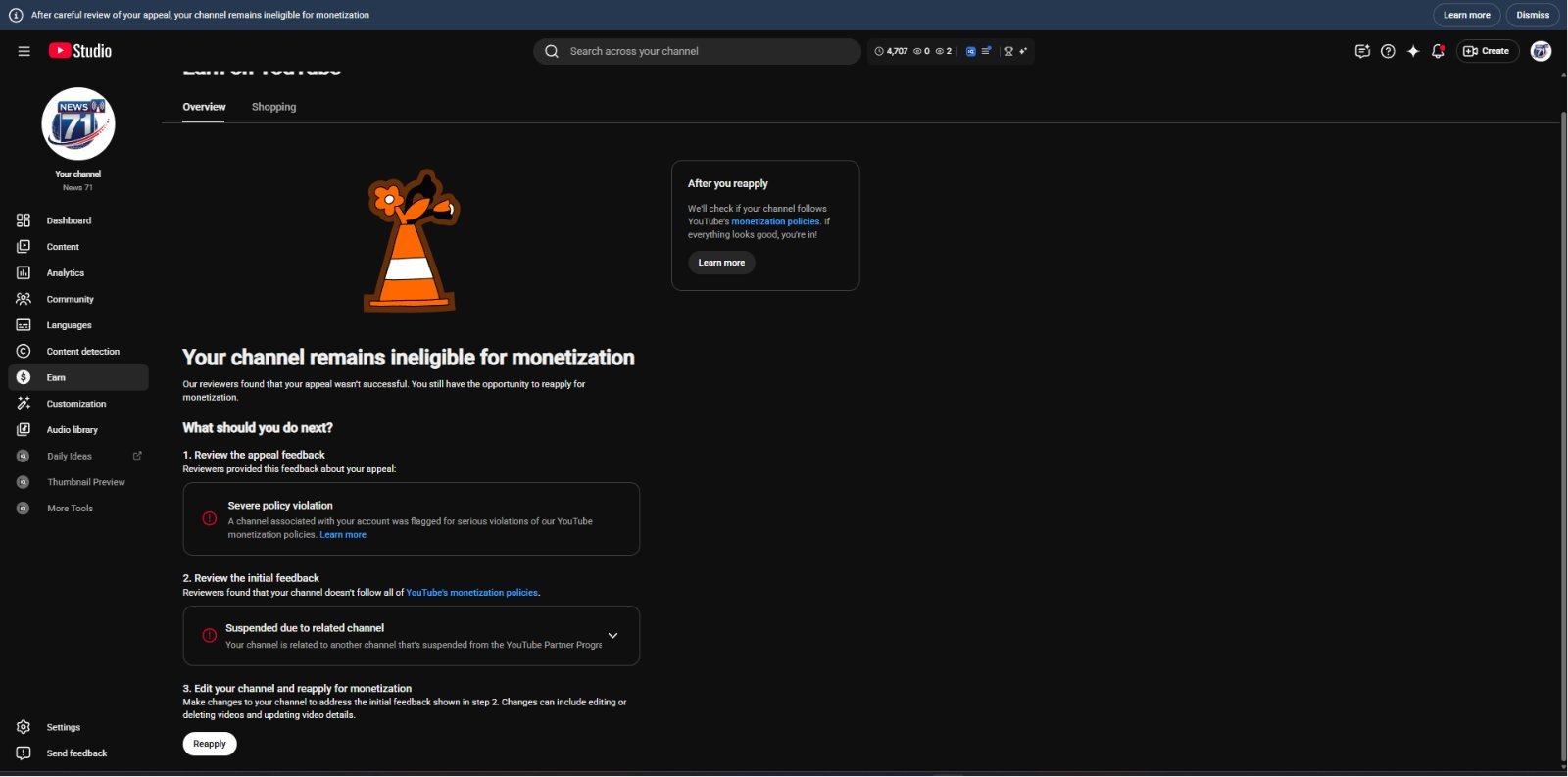Click Learn more under Severe policy violation
The height and width of the screenshot is (777, 1568).
click(343, 535)
